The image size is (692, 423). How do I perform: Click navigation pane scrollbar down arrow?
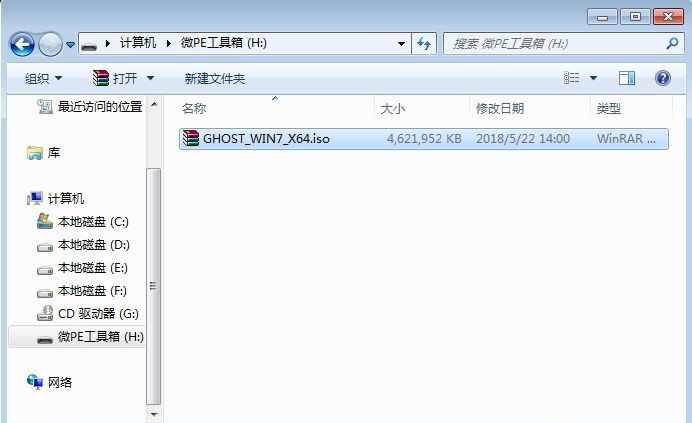point(154,415)
